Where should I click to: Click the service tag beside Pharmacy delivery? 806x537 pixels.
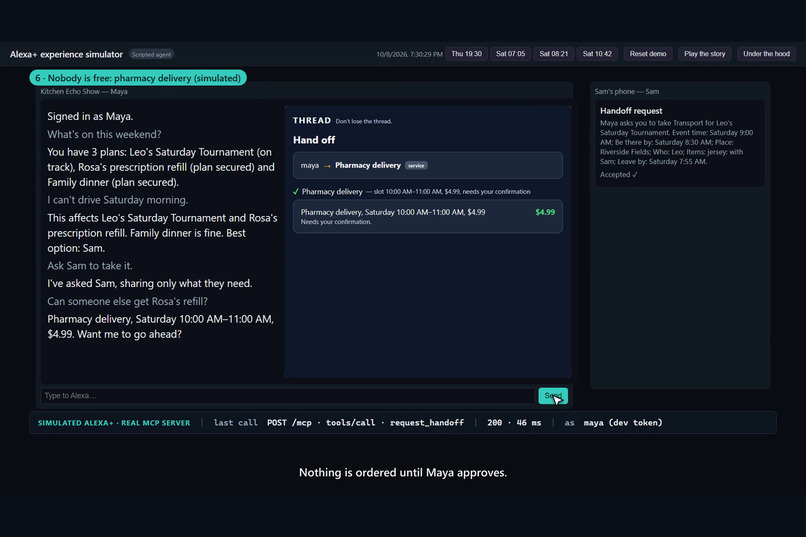[416, 165]
